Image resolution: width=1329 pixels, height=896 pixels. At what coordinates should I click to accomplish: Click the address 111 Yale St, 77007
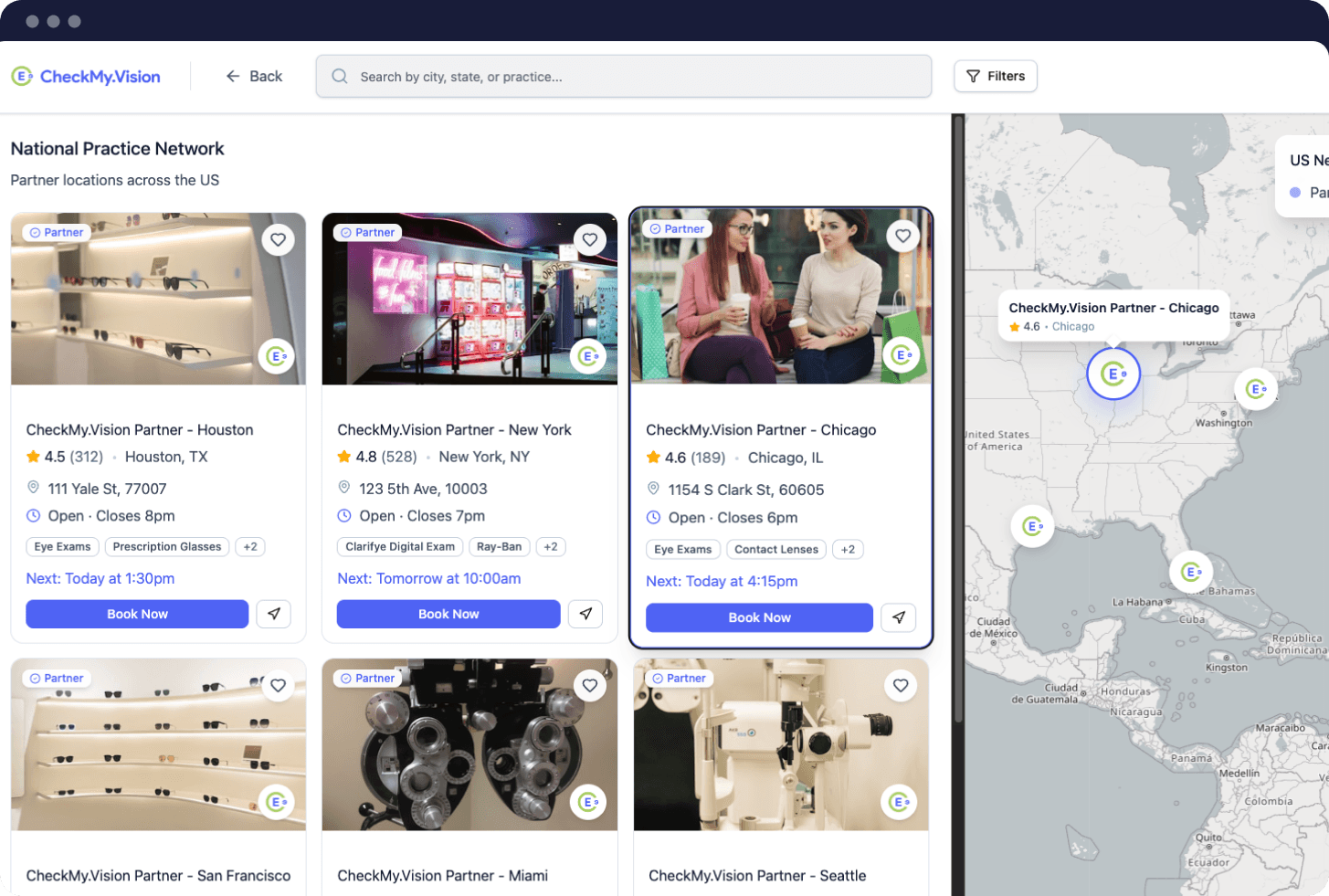[107, 489]
